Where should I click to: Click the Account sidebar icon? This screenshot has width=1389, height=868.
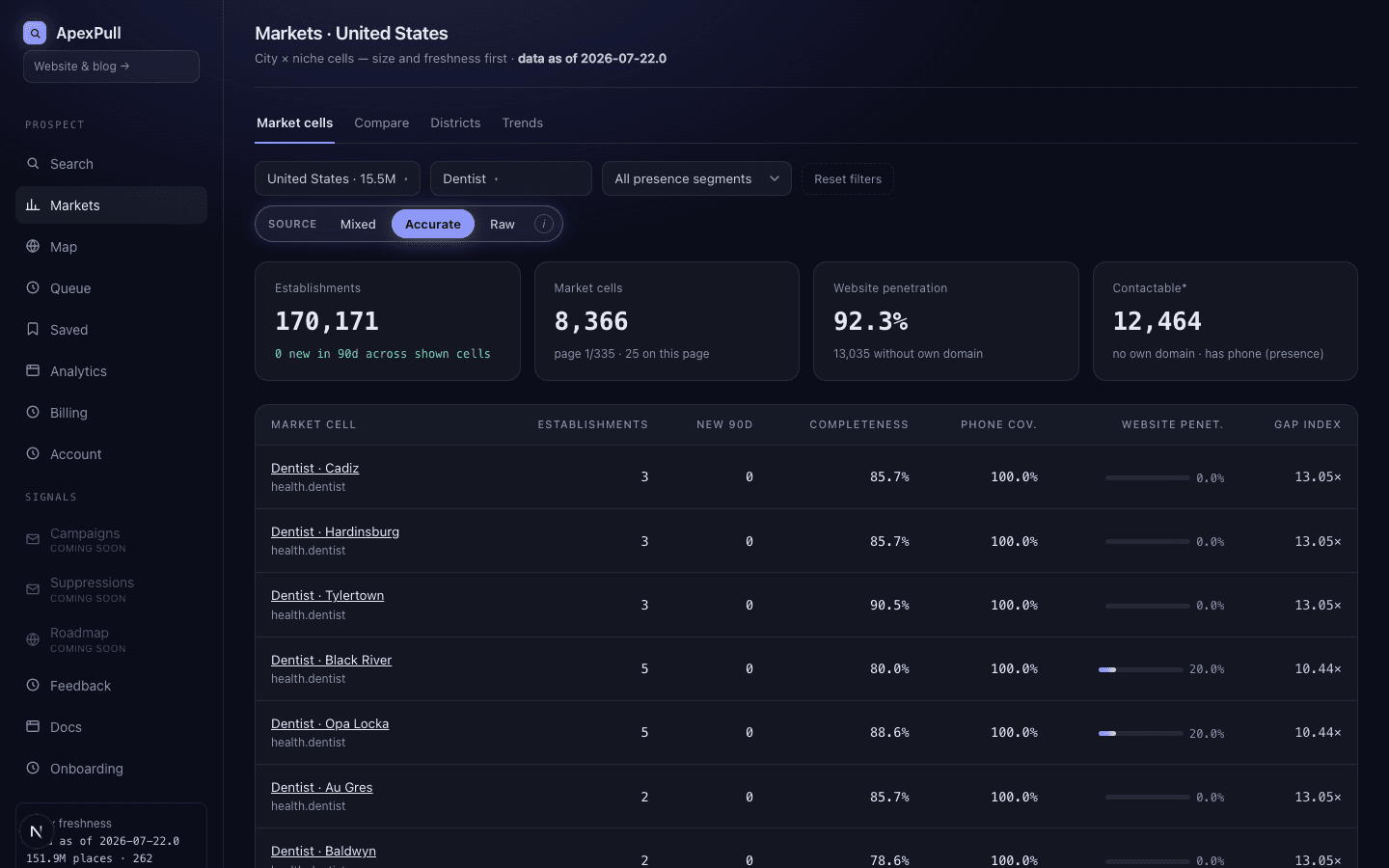pos(33,454)
